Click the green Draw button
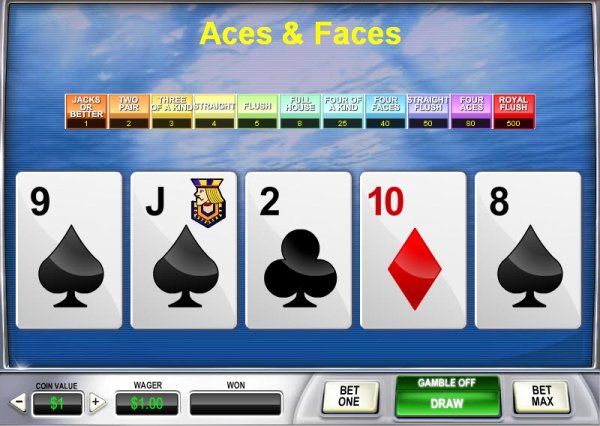 (x=447, y=403)
